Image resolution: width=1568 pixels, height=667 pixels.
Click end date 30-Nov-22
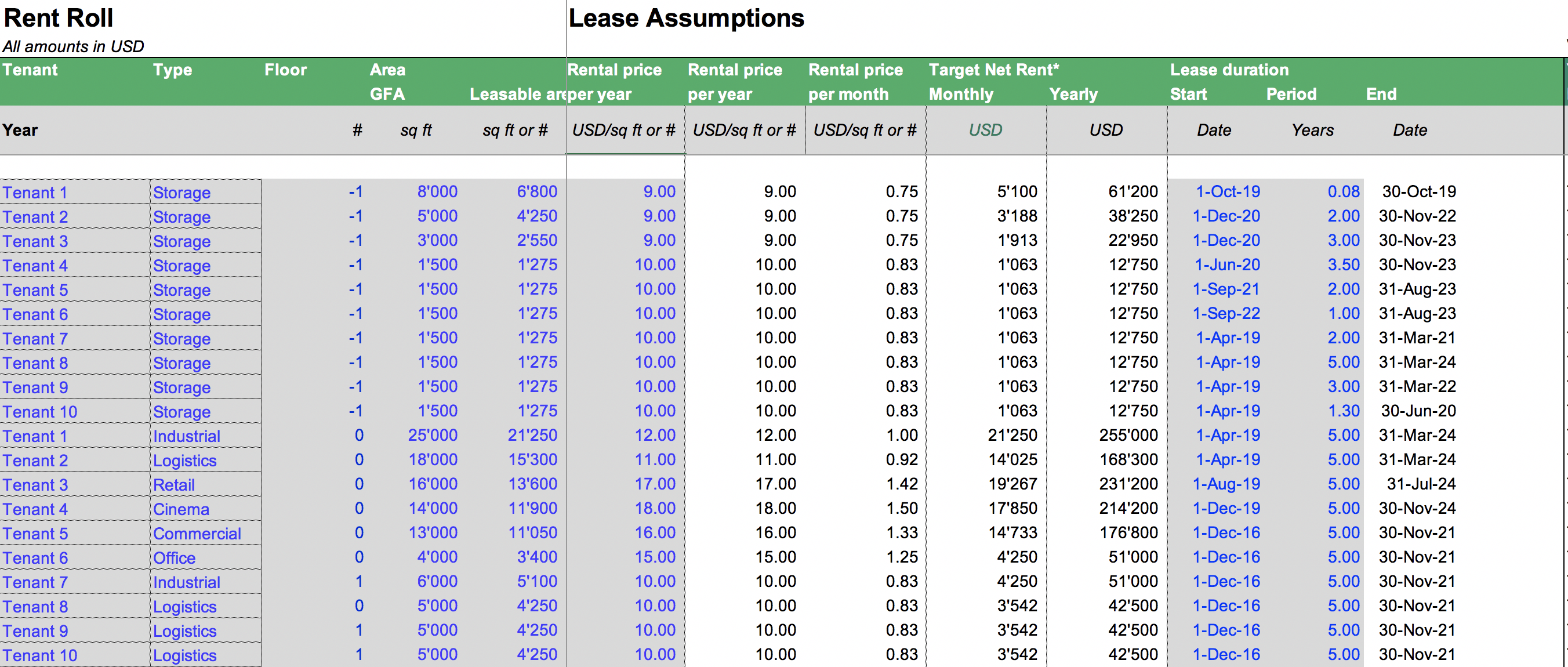(1417, 216)
